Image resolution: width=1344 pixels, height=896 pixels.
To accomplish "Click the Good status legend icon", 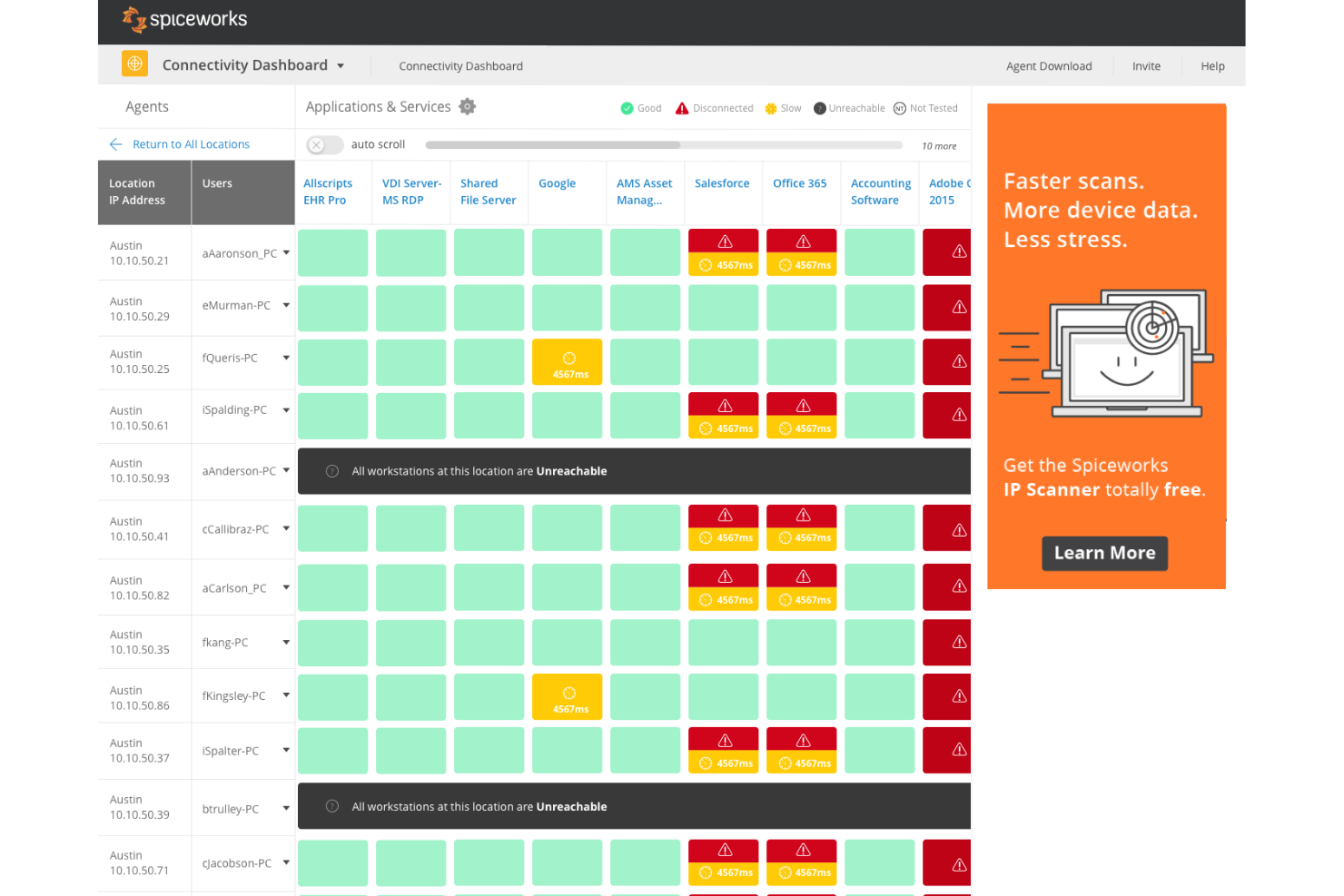I will click(626, 108).
